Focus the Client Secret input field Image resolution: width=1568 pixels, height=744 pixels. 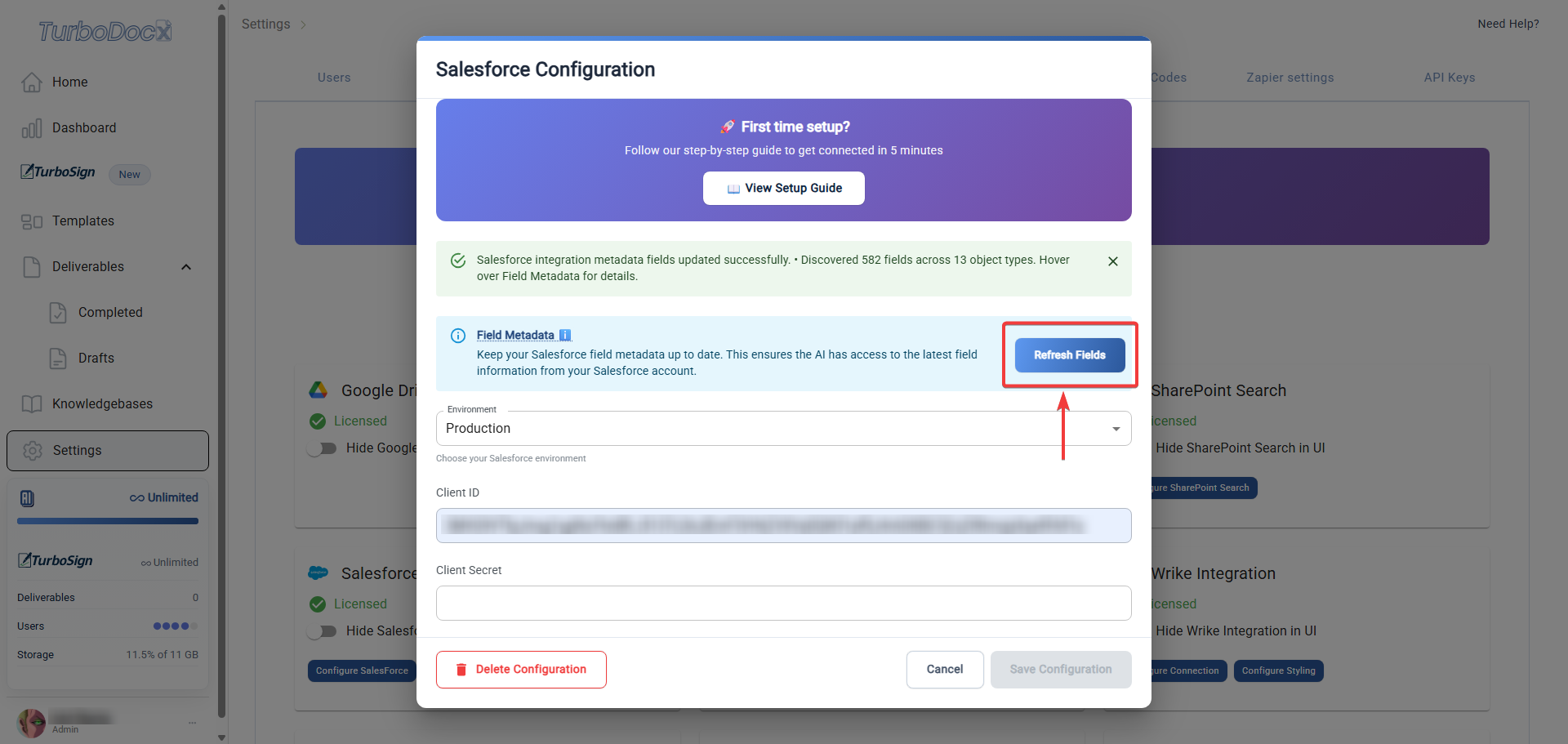pyautogui.click(x=784, y=604)
